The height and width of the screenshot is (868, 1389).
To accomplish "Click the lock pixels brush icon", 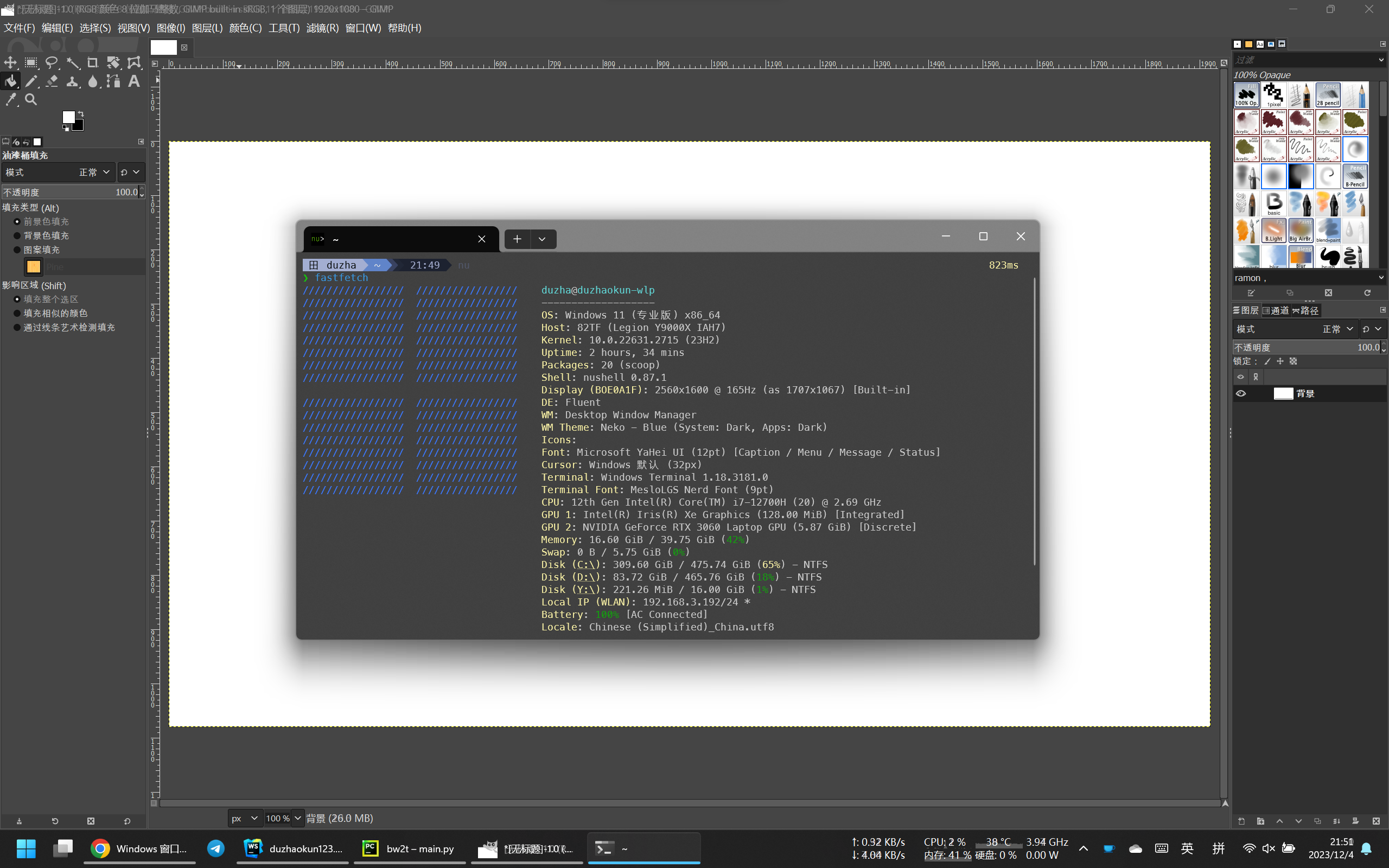I will click(1267, 361).
